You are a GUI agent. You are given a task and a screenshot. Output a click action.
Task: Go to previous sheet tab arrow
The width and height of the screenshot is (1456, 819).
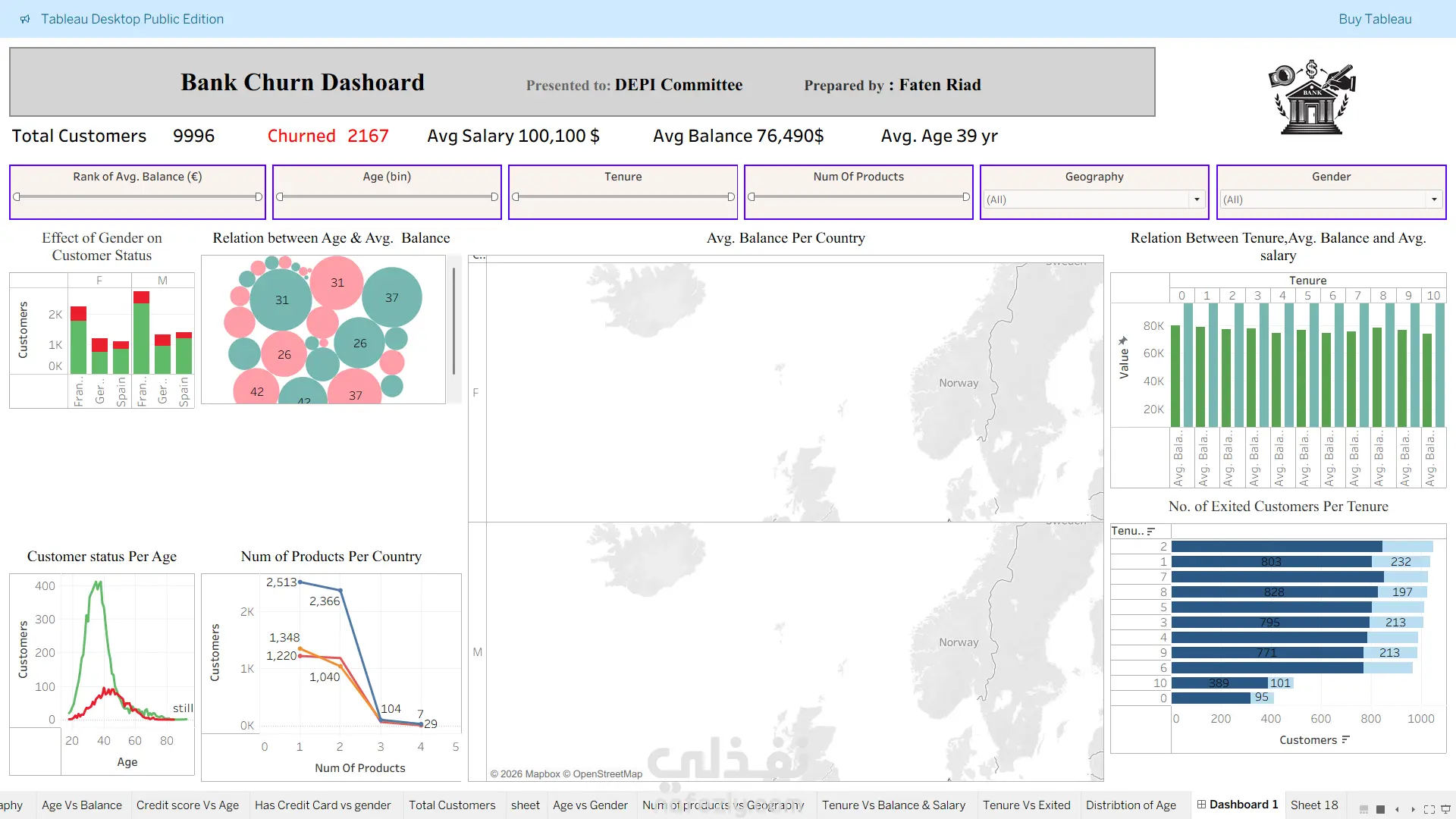pos(1397,809)
